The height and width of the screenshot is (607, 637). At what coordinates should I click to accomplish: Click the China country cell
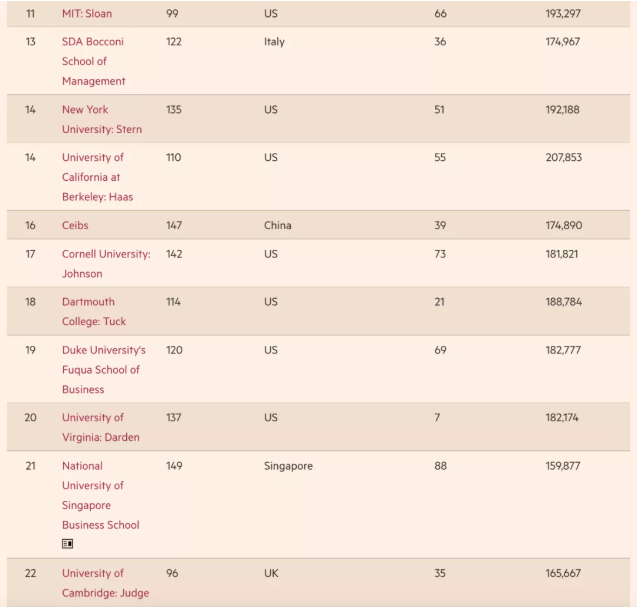click(278, 225)
